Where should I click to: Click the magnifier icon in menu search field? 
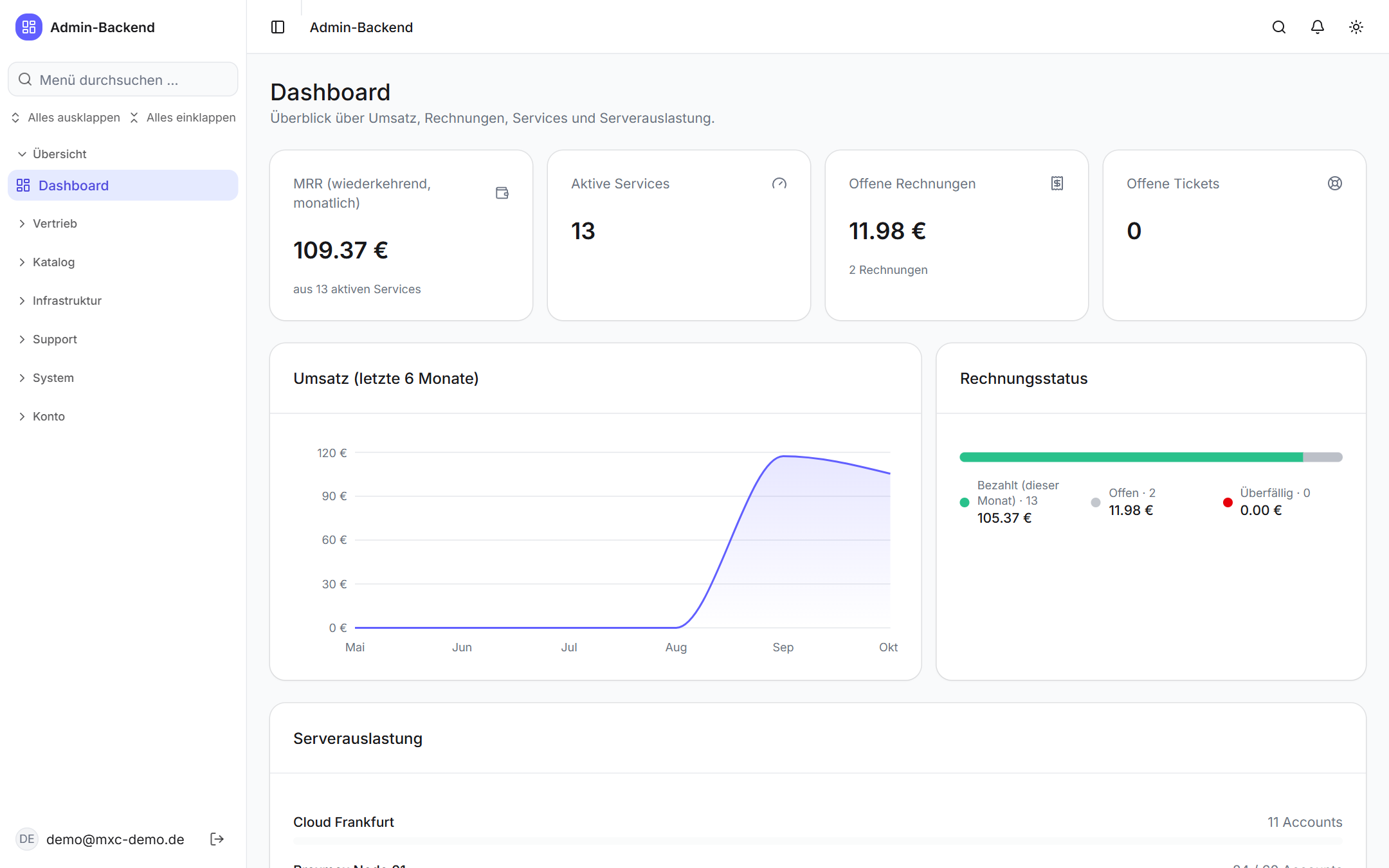pos(25,79)
